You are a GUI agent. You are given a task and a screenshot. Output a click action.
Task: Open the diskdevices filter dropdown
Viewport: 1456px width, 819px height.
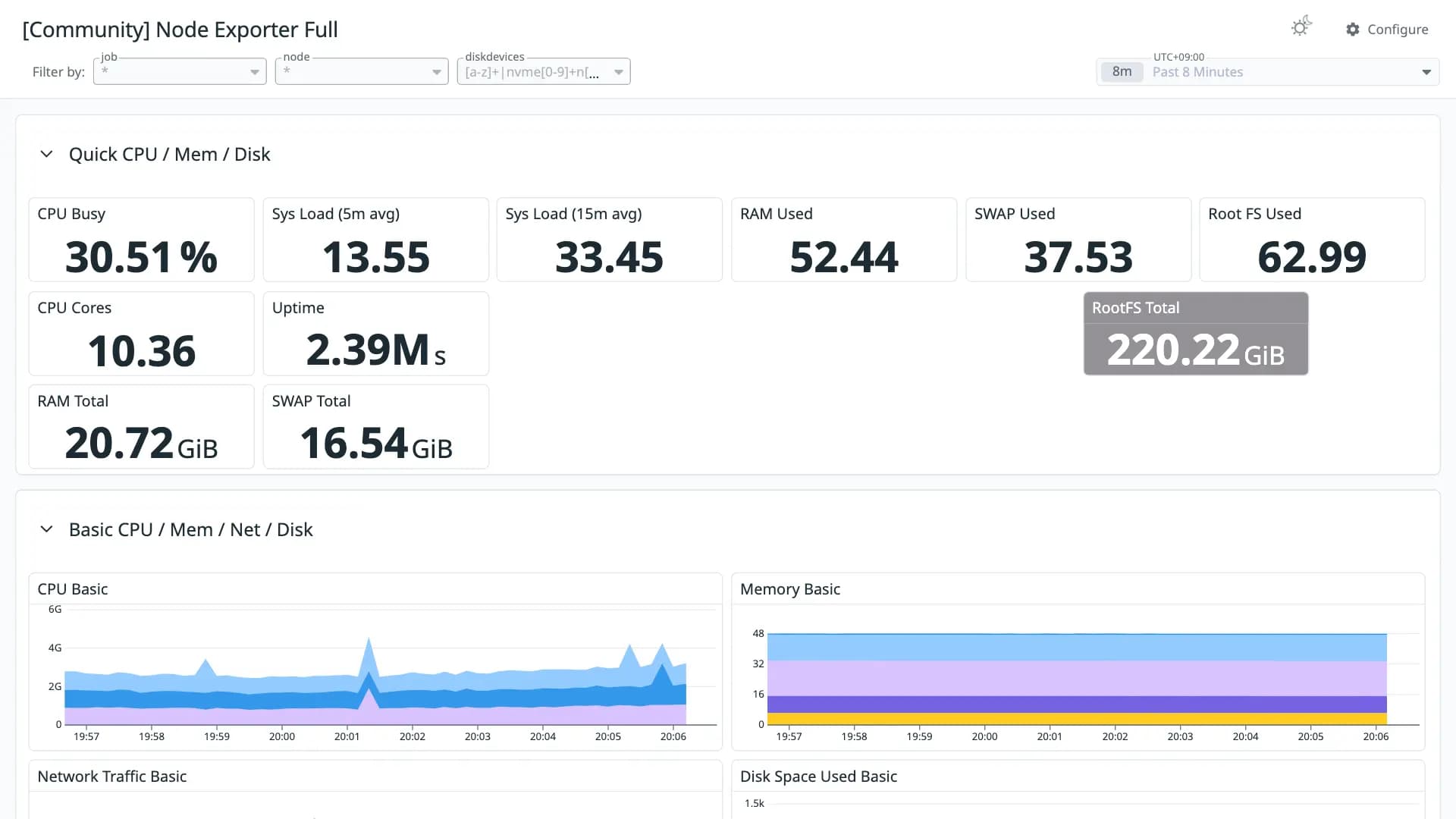click(x=544, y=71)
